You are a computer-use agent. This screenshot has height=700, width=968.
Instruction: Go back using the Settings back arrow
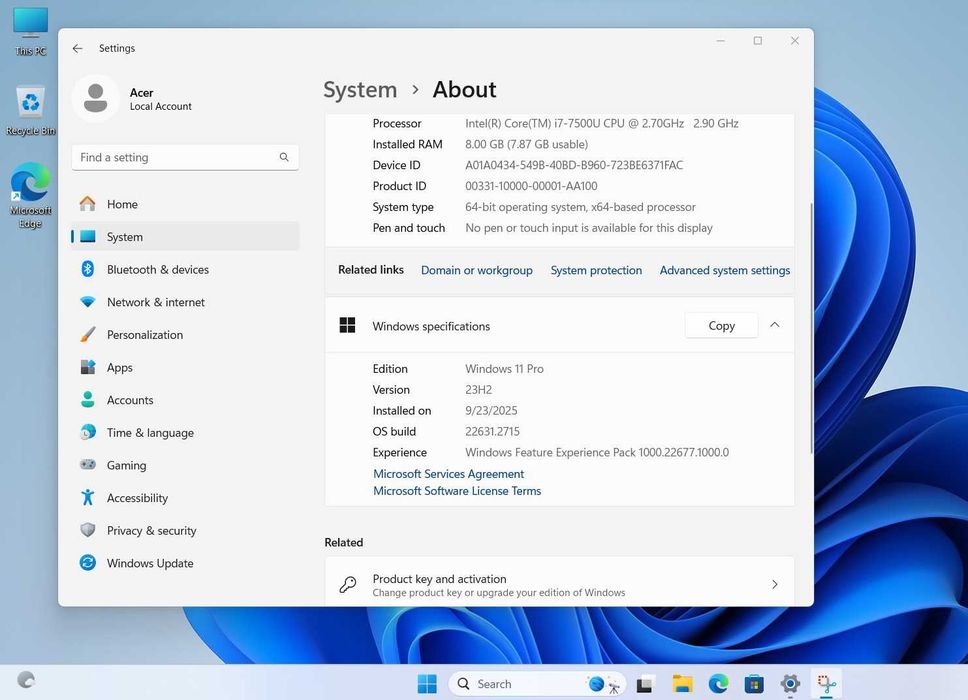pyautogui.click(x=77, y=48)
